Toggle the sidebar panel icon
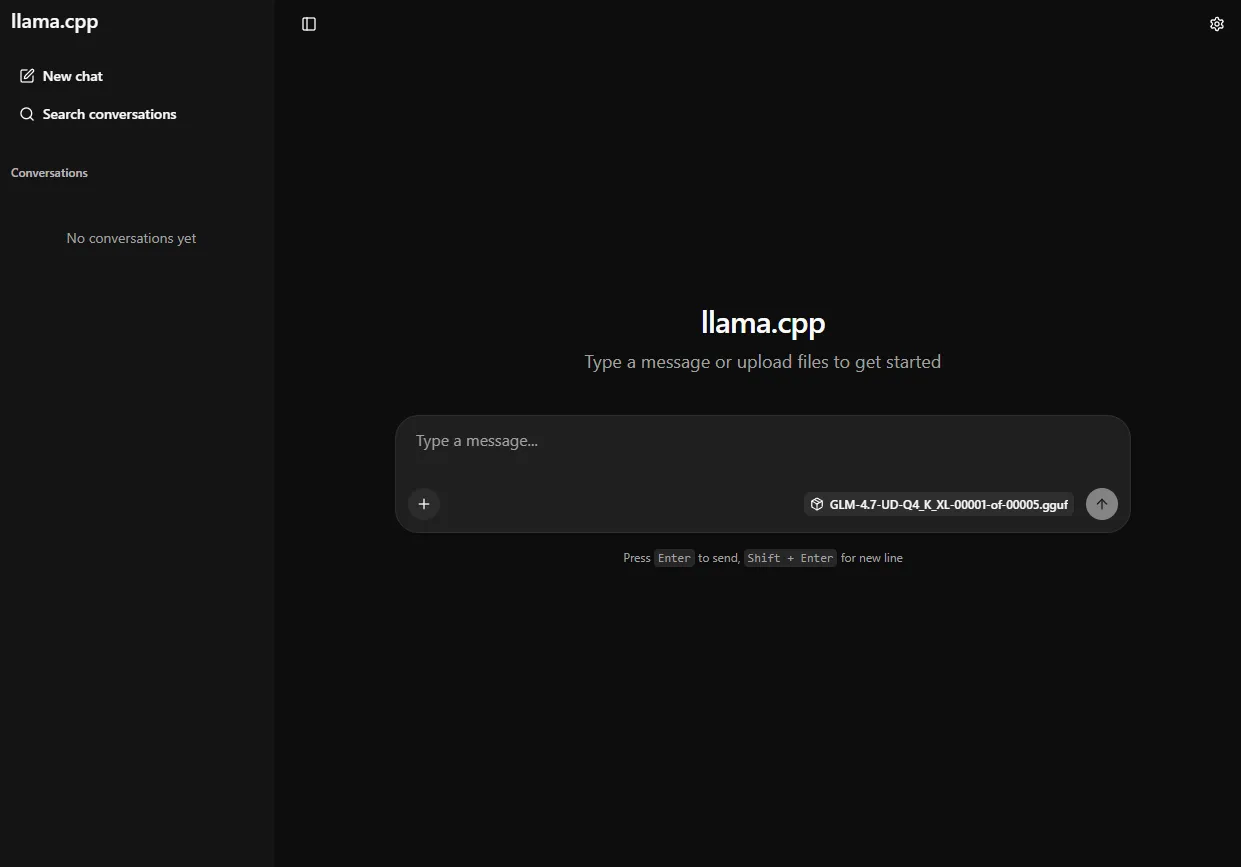 click(309, 24)
